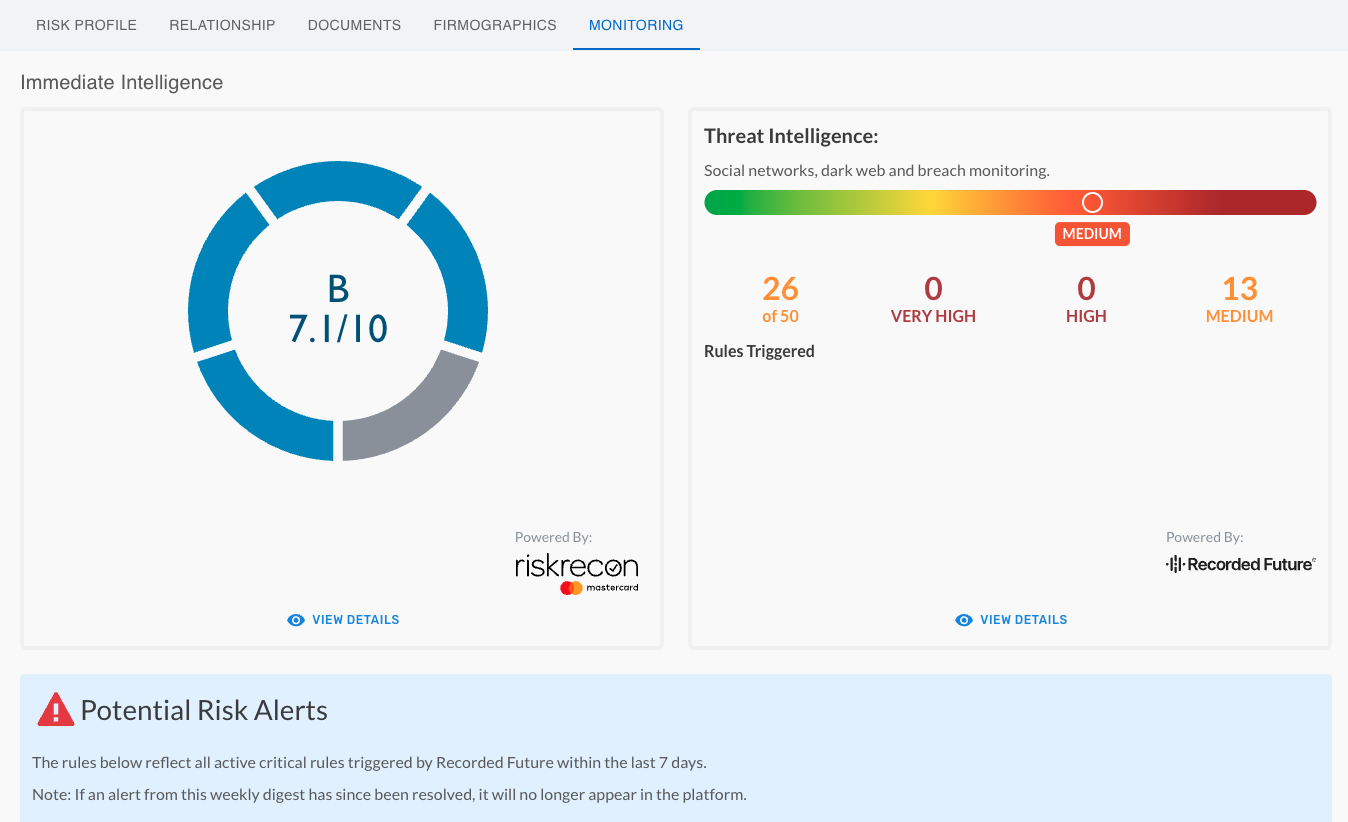Click the Recorded Future bar-chart mark
Screen dimensions: 1348x822
(x=1173, y=563)
